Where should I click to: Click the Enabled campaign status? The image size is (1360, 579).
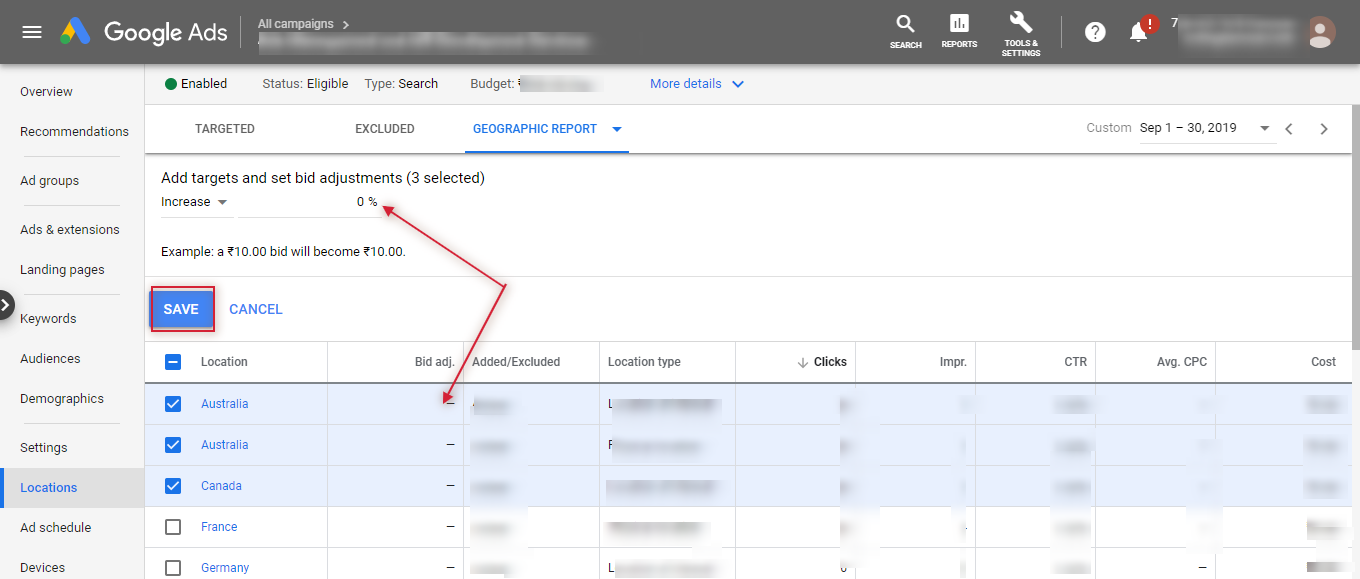[196, 84]
